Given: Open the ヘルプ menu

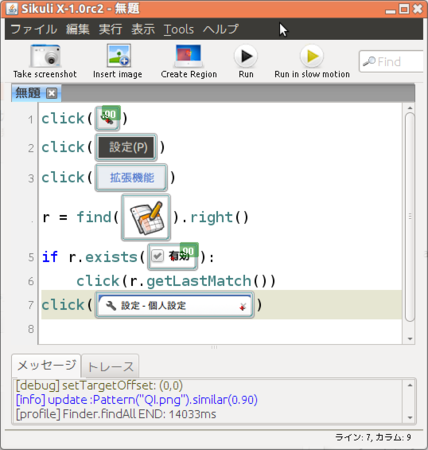Looking at the screenshot, I should 221,29.
